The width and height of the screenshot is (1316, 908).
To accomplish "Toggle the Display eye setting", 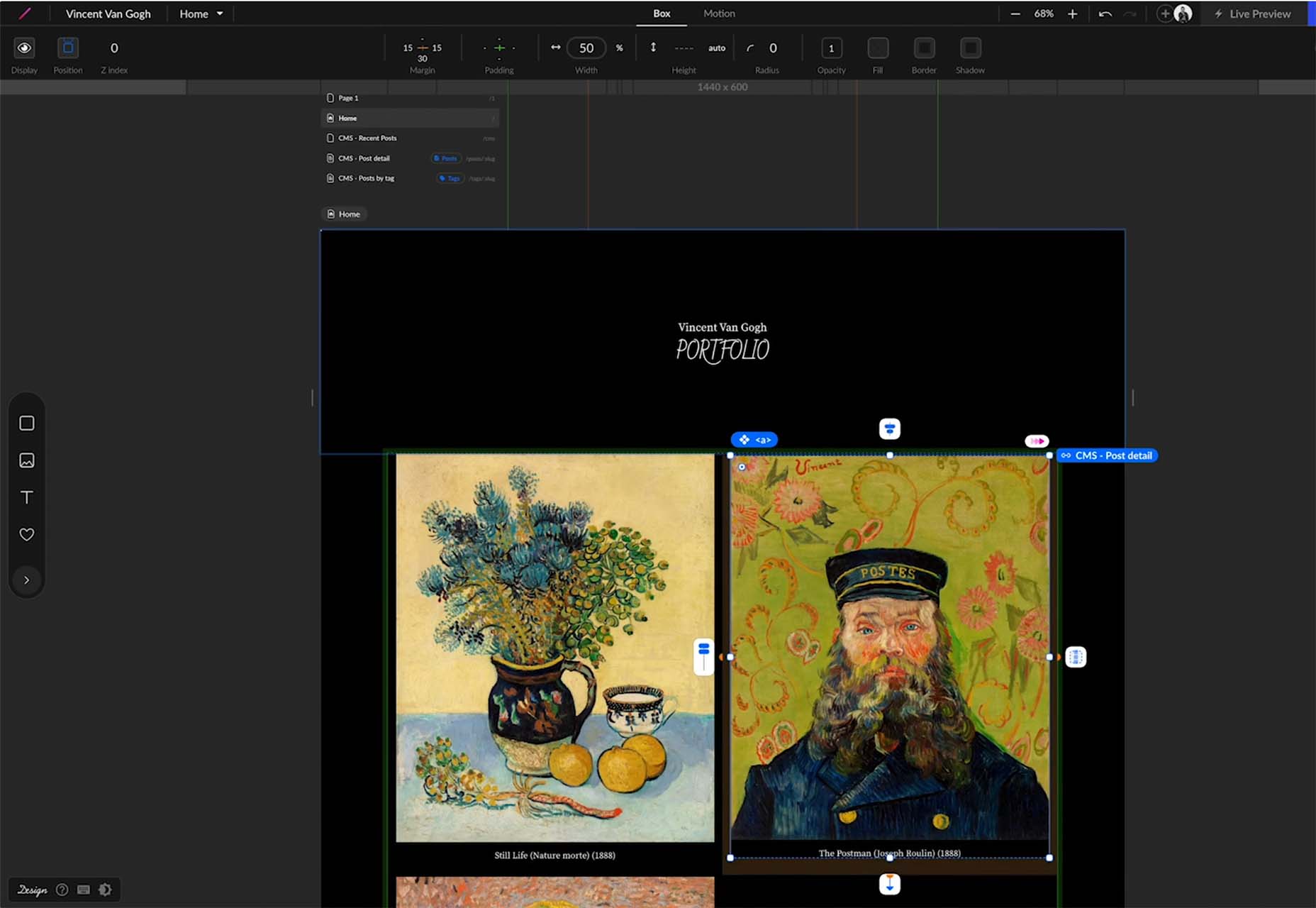I will click(x=24, y=48).
